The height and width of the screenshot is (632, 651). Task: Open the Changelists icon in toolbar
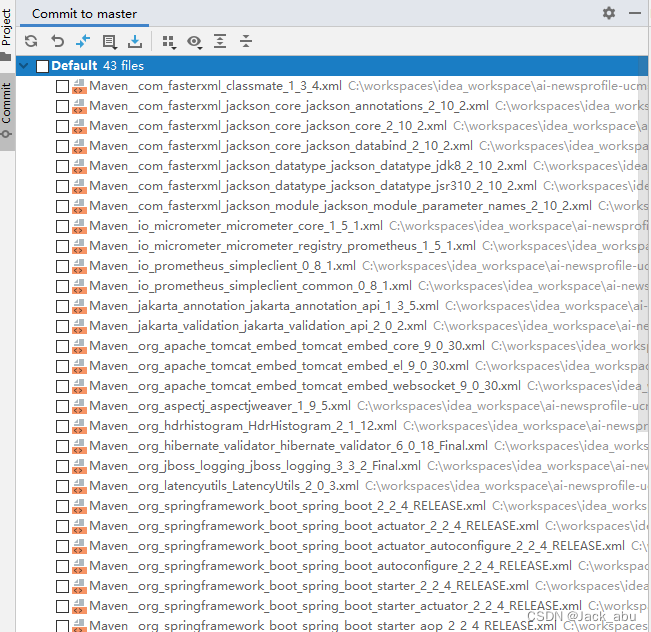pos(109,42)
